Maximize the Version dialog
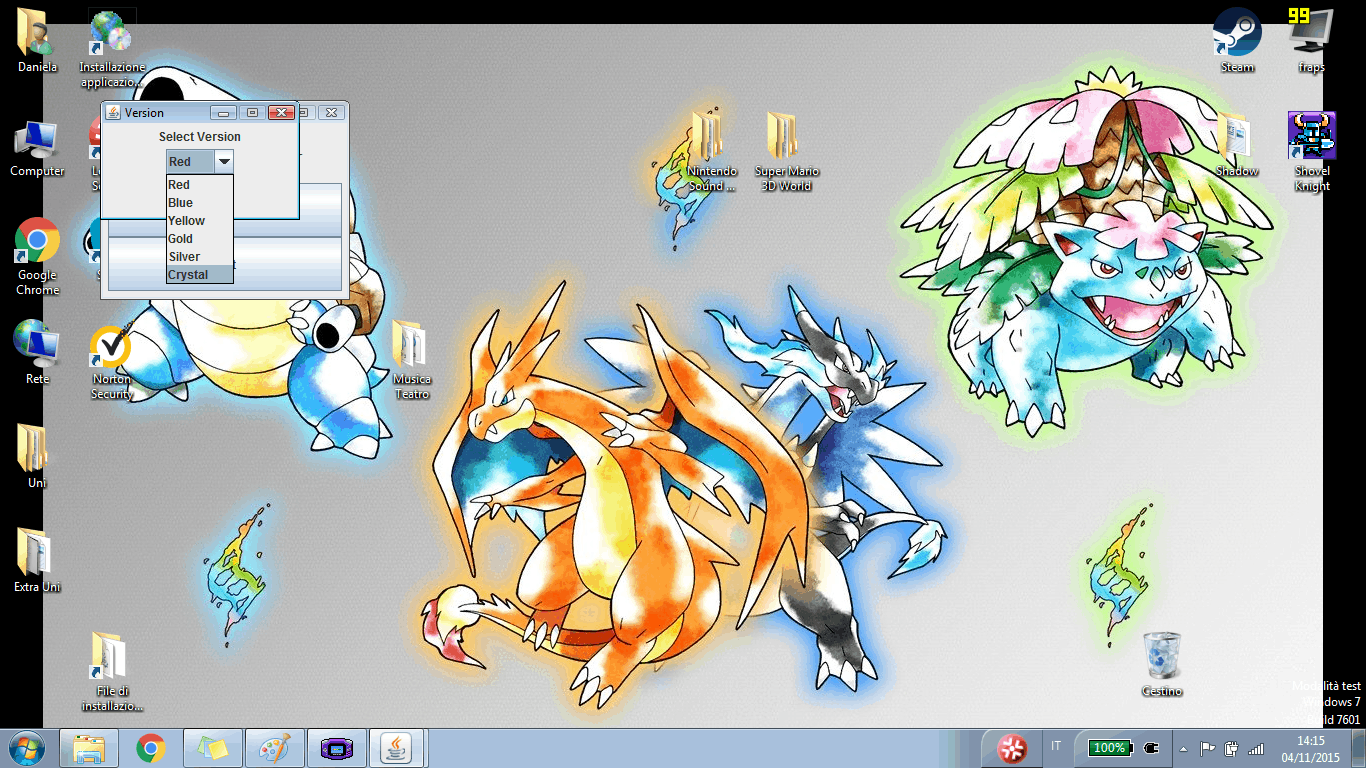 pos(253,112)
